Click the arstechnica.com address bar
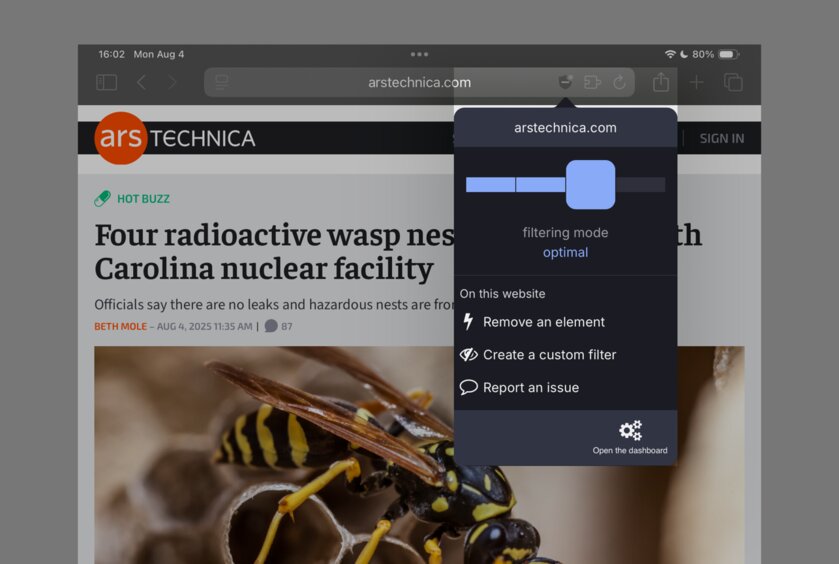The image size is (839, 564). (420, 82)
